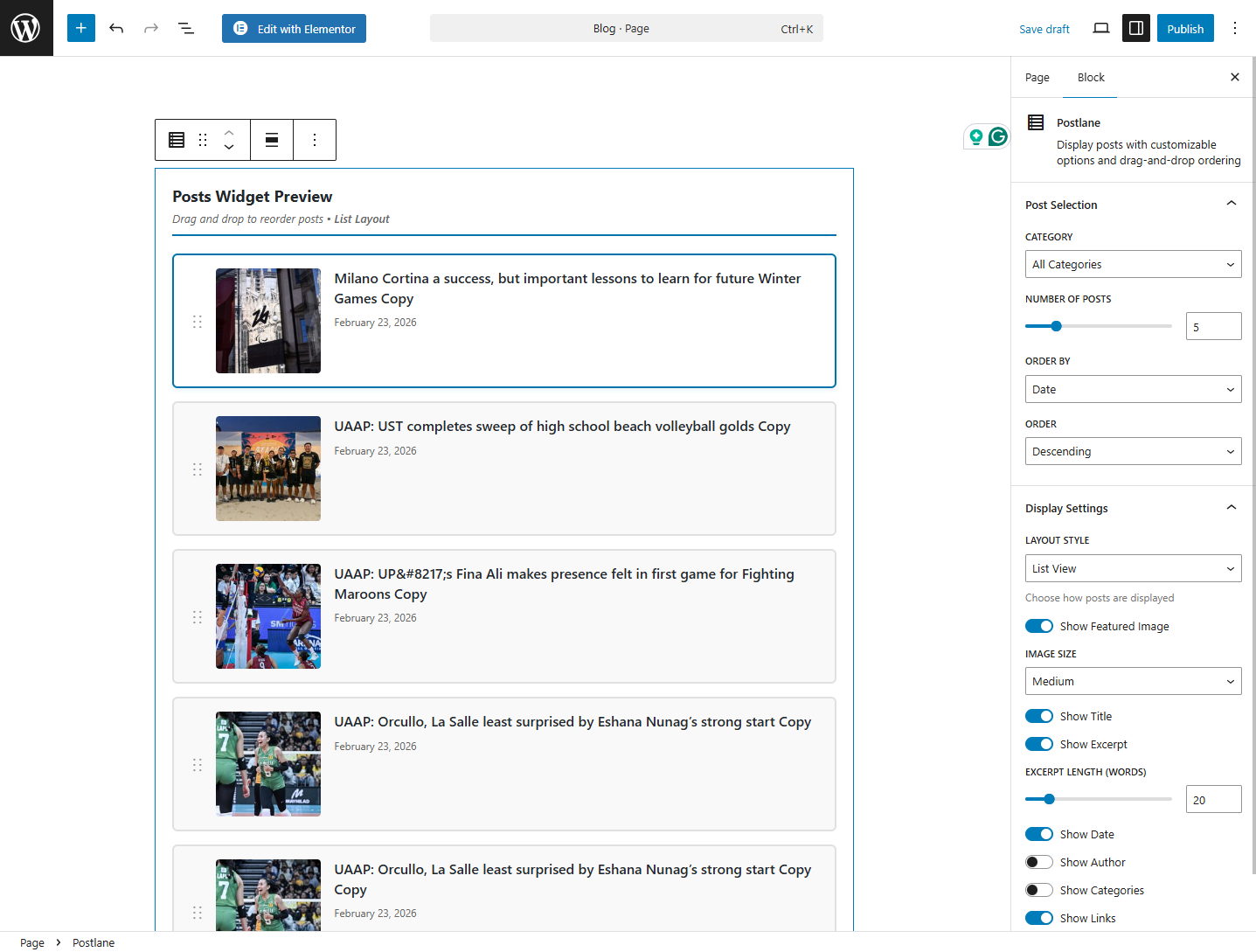Enable the Show Author toggle
This screenshot has height=952, width=1256.
(1038, 862)
